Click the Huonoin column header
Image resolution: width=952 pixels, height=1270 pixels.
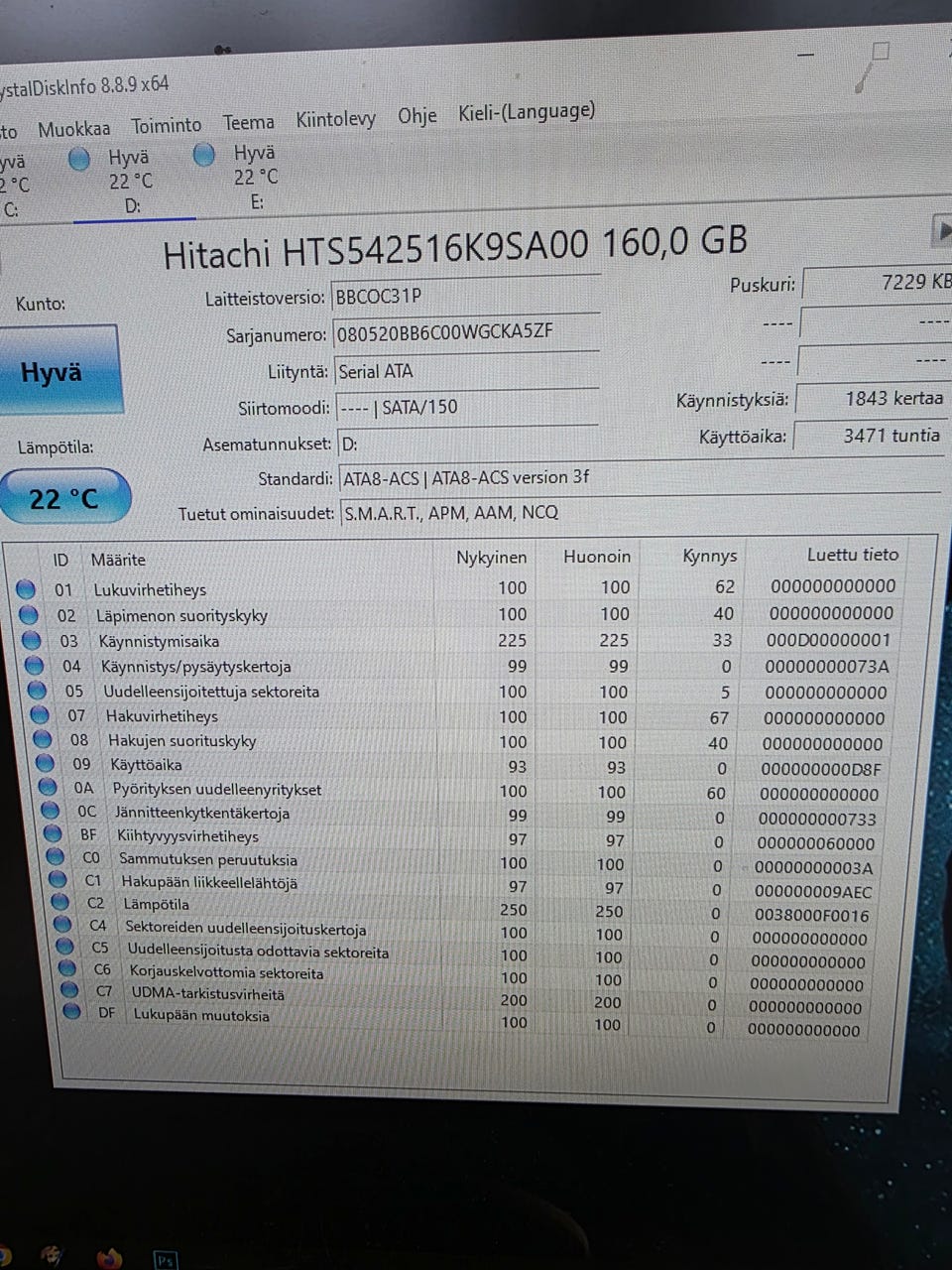(x=597, y=557)
